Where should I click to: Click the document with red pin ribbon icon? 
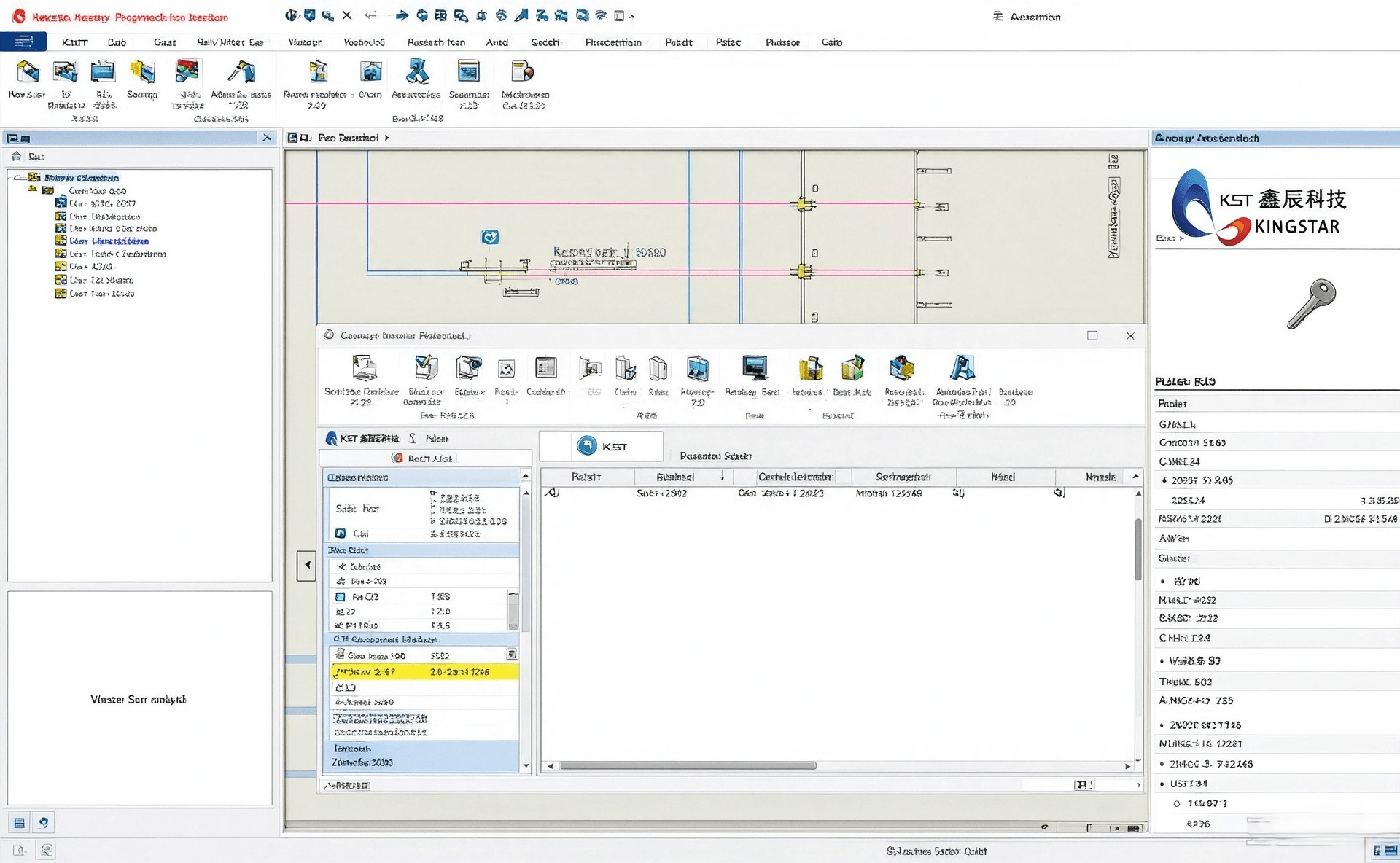(x=522, y=71)
